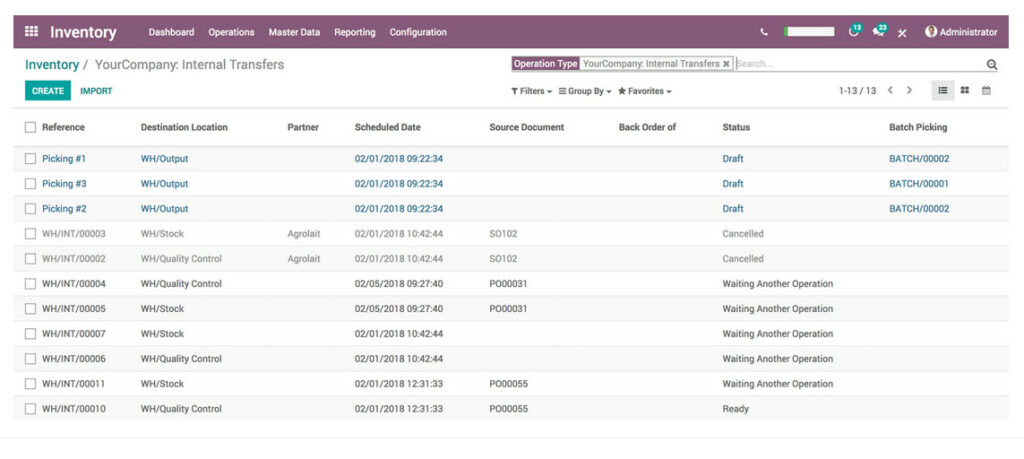This screenshot has width=1024, height=459.
Task: Click the search magnifier icon
Action: coord(991,64)
